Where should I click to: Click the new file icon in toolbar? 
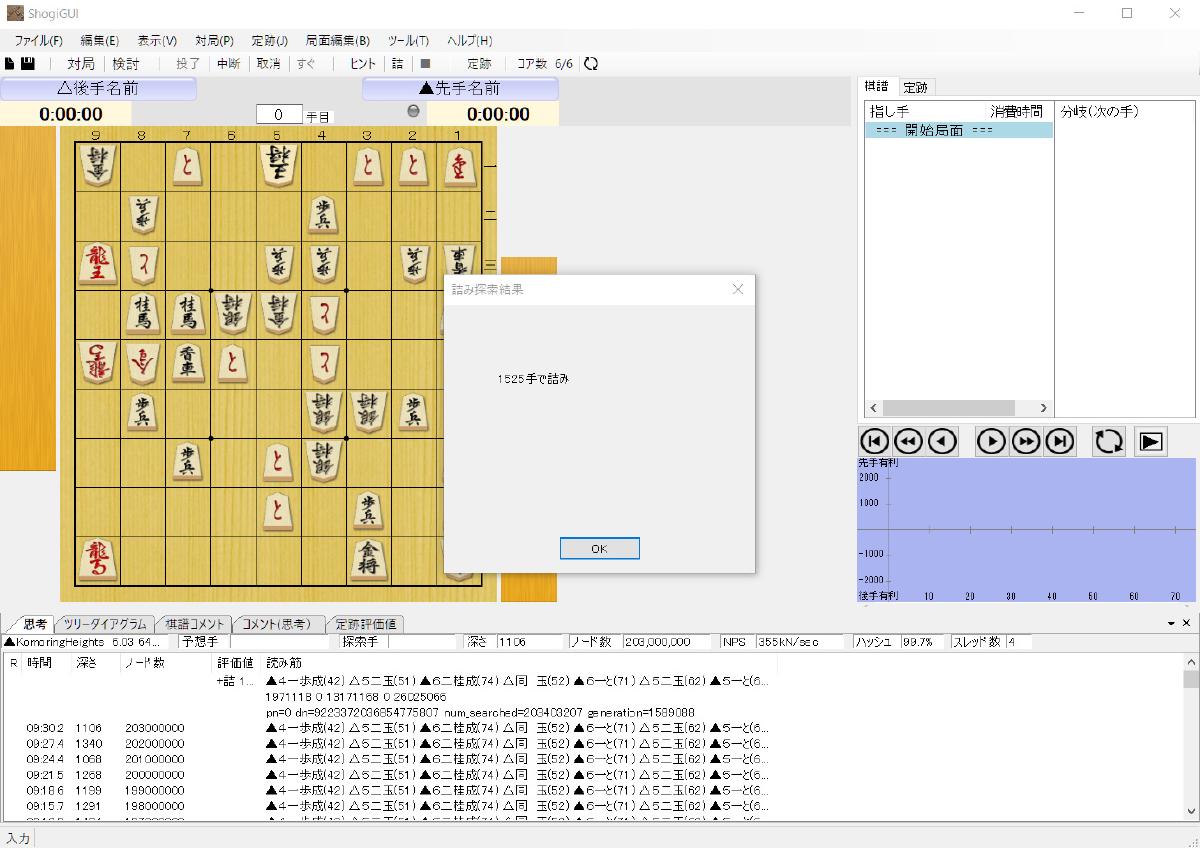(x=10, y=64)
